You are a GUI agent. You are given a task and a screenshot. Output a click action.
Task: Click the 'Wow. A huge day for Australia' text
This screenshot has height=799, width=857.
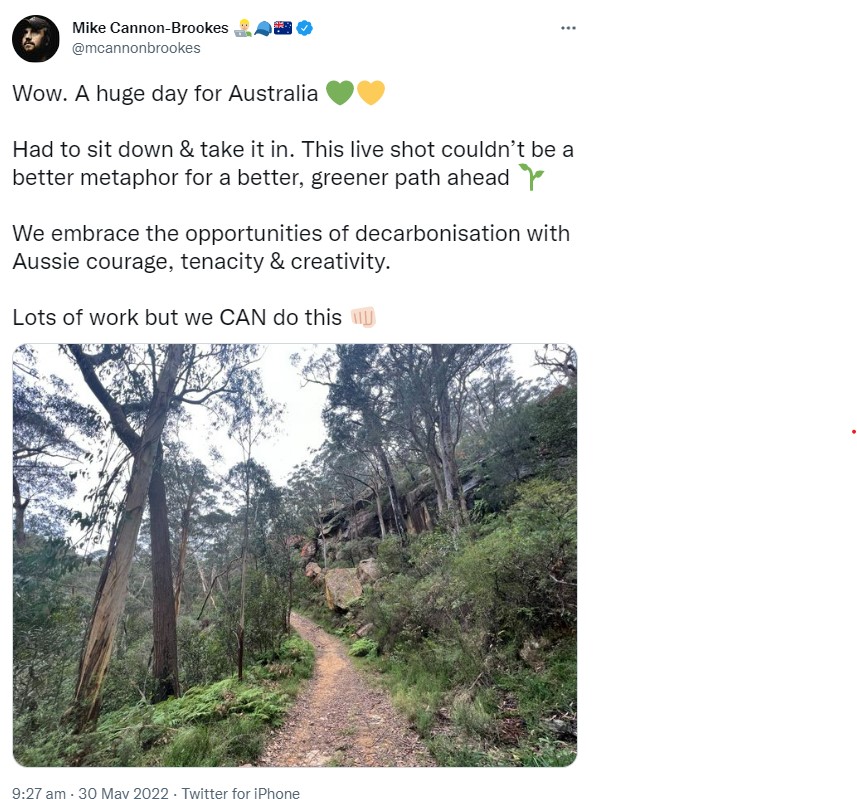(x=165, y=93)
